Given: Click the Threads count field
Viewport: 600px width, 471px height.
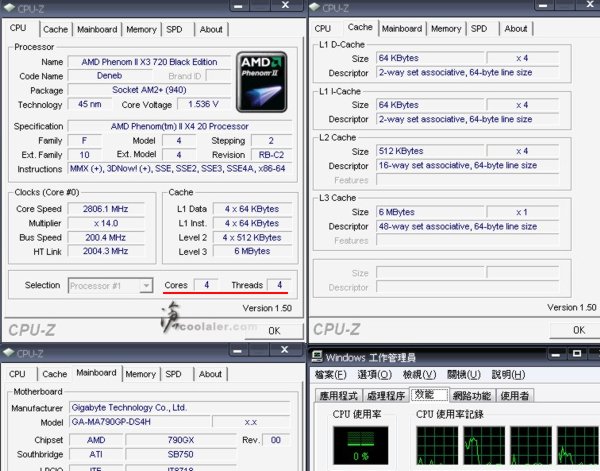Looking at the screenshot, I should click(279, 285).
